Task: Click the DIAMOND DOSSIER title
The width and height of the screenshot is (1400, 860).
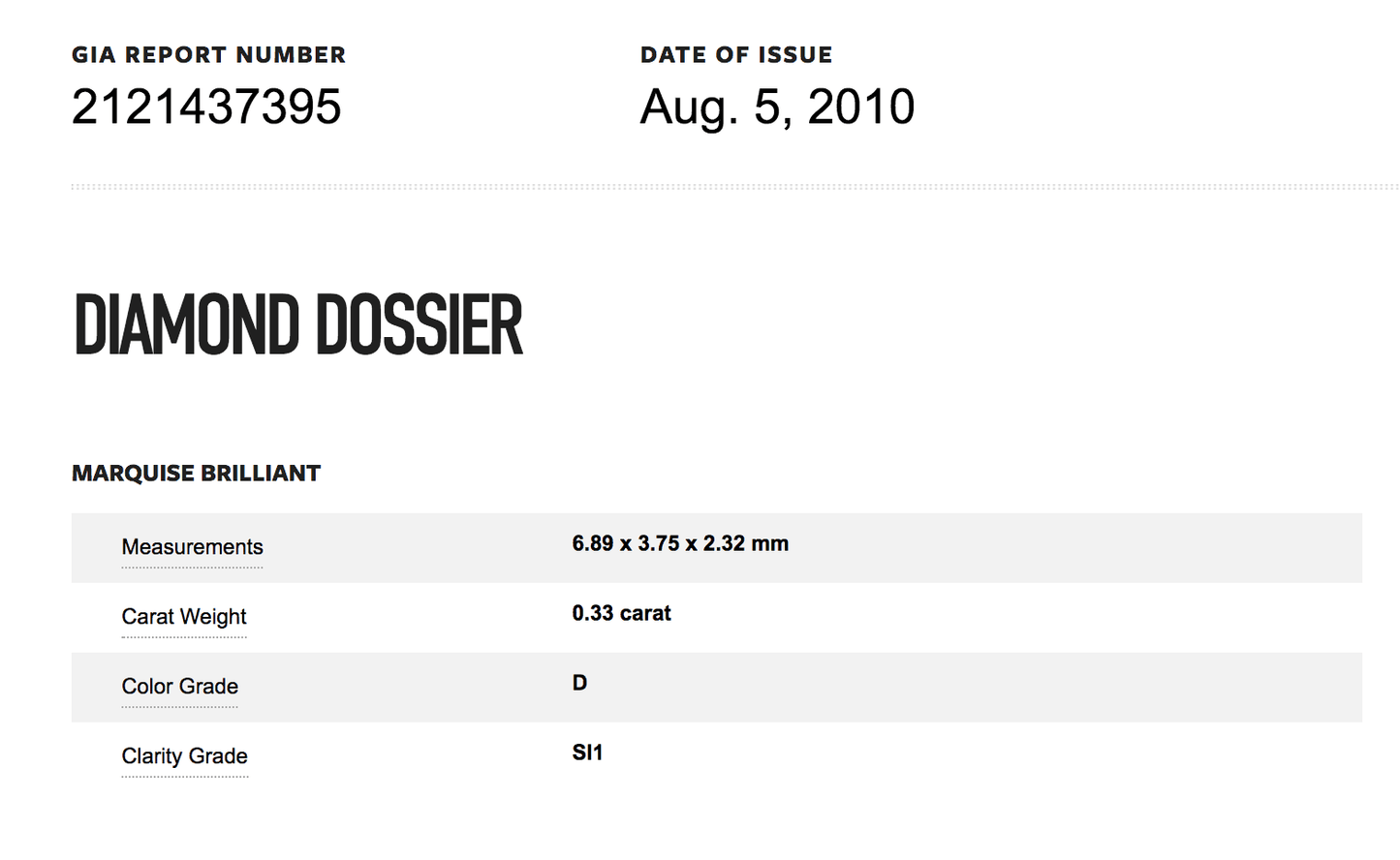Action: 298,325
